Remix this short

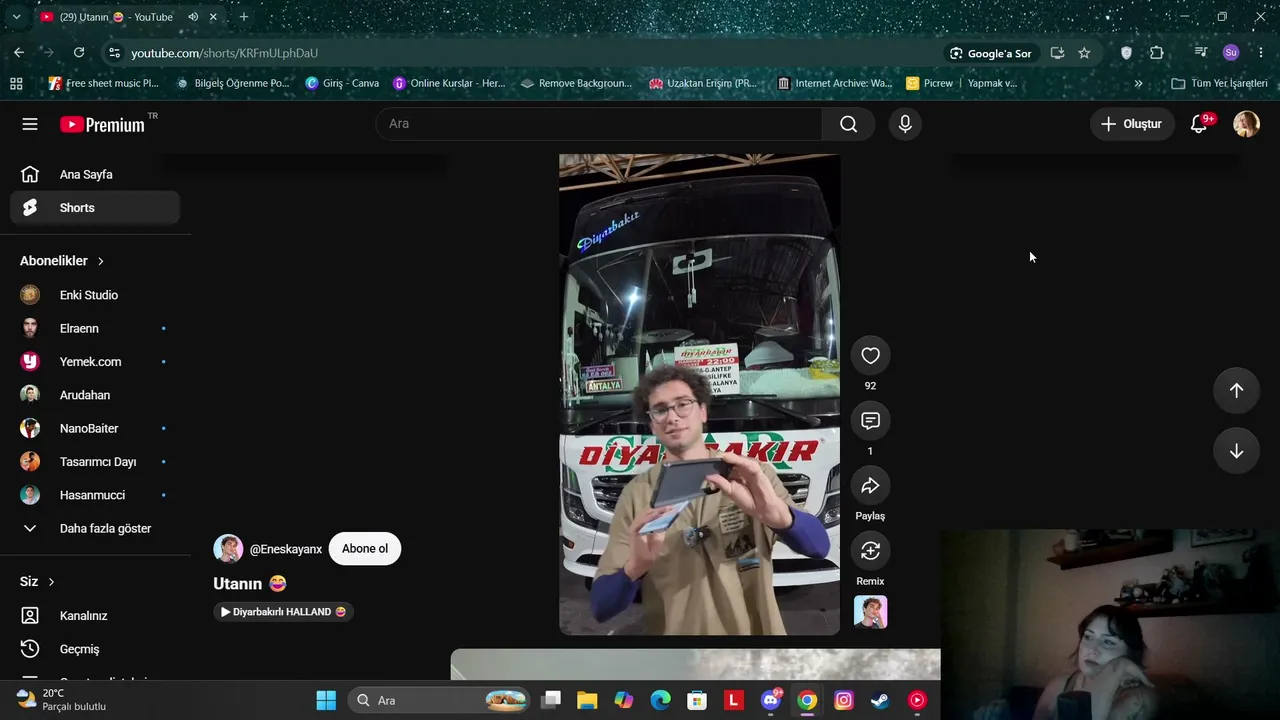pyautogui.click(x=870, y=551)
